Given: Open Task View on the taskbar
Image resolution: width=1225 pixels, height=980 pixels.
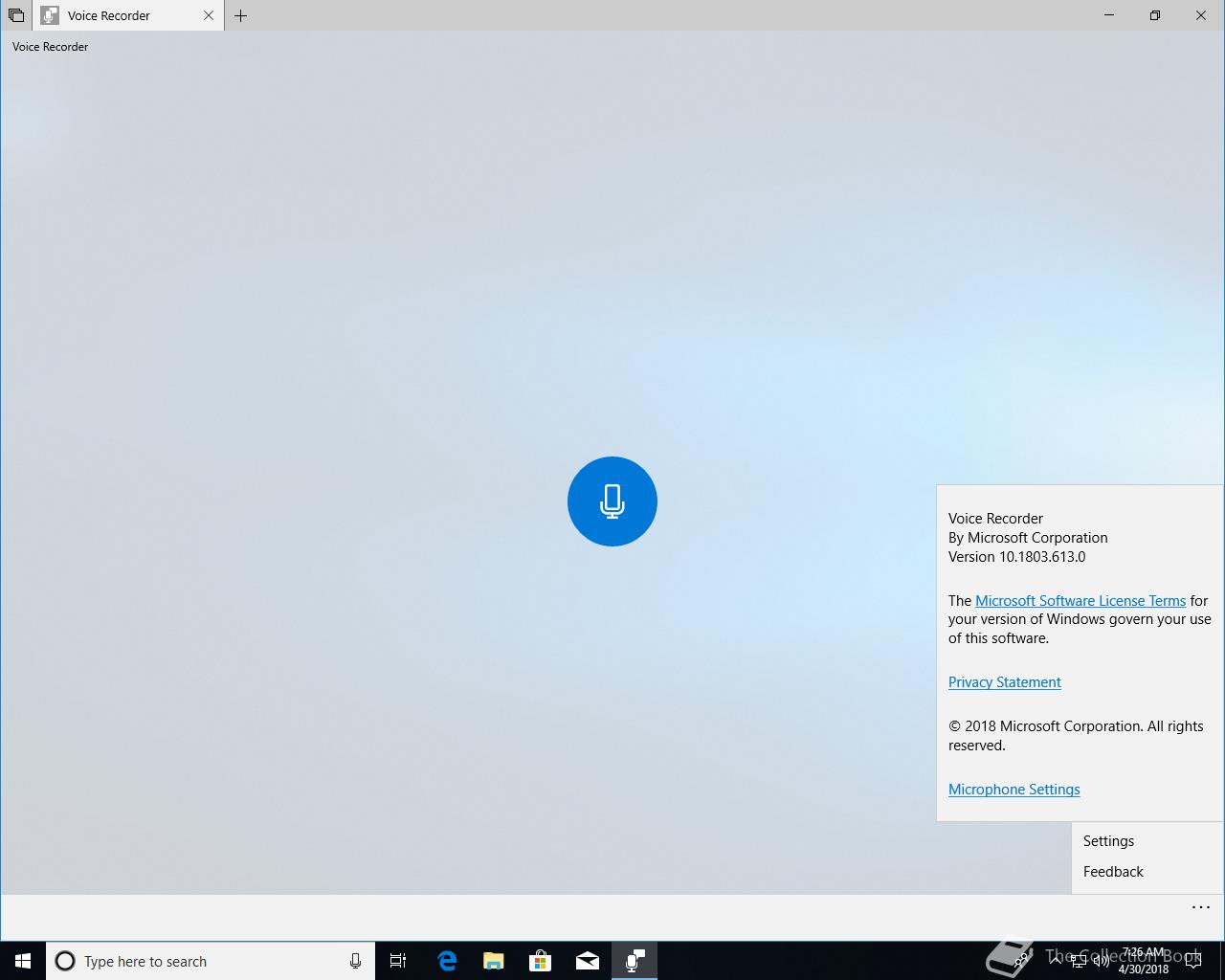Looking at the screenshot, I should coord(398,961).
